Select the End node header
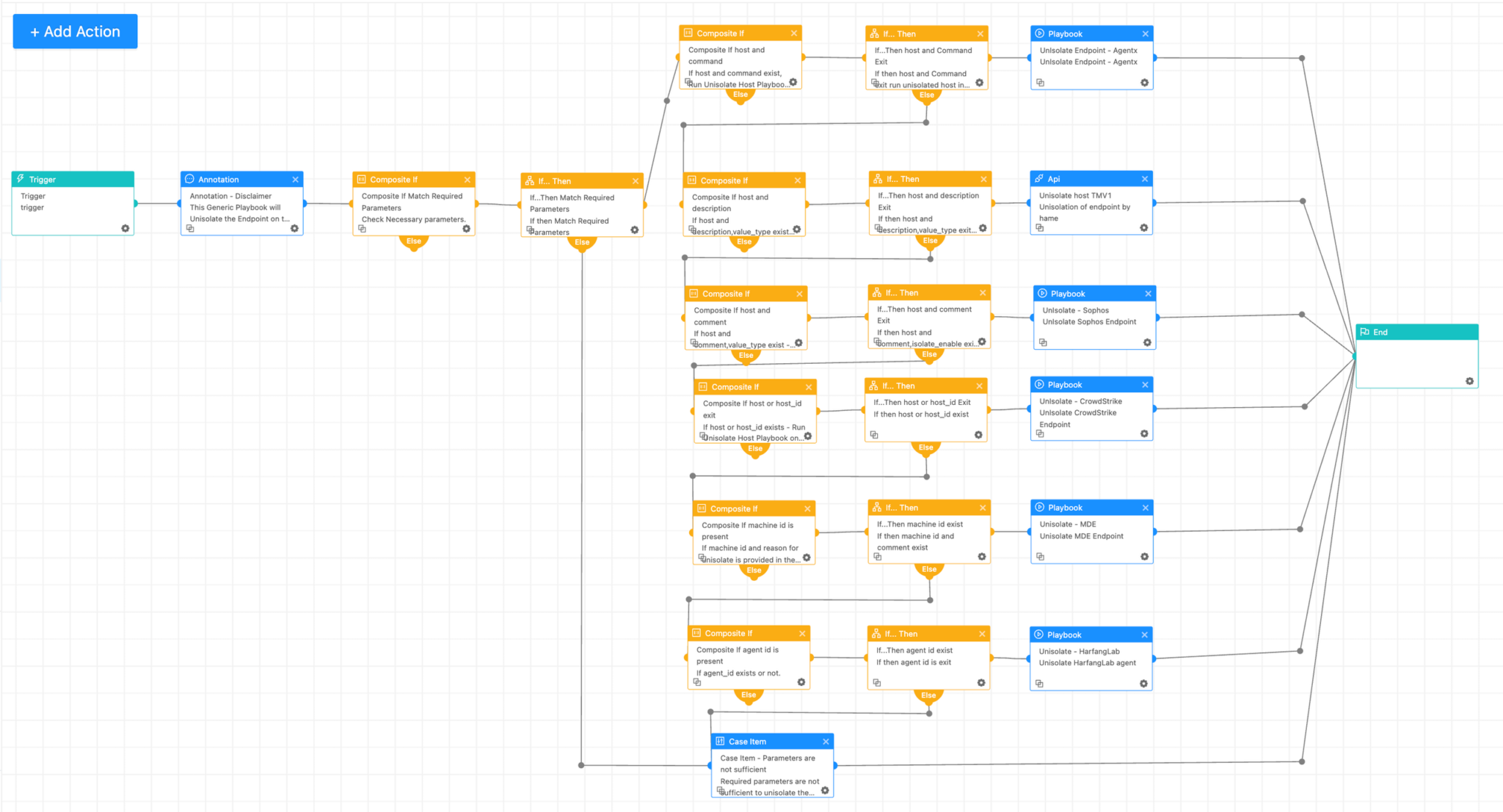The width and height of the screenshot is (1503, 812). point(1416,332)
